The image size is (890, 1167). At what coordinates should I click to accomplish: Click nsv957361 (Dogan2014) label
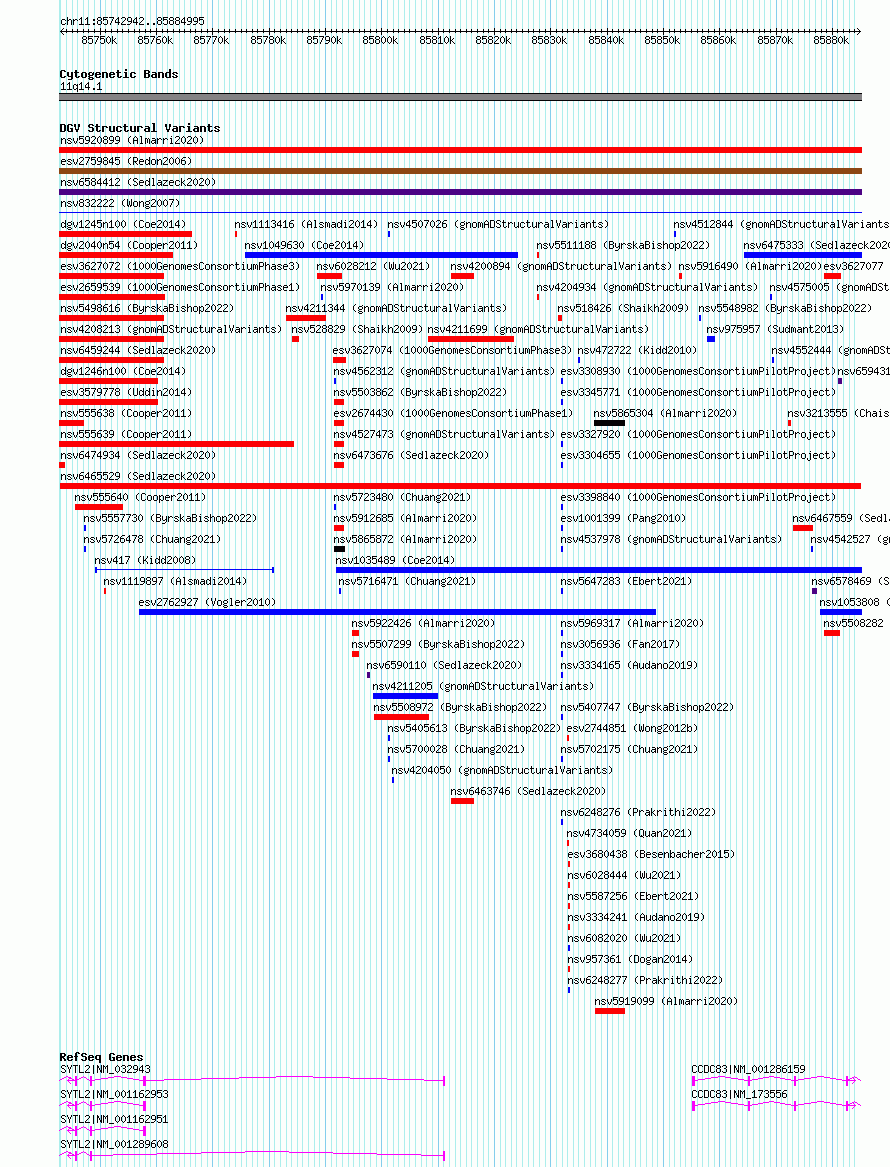tap(630, 959)
